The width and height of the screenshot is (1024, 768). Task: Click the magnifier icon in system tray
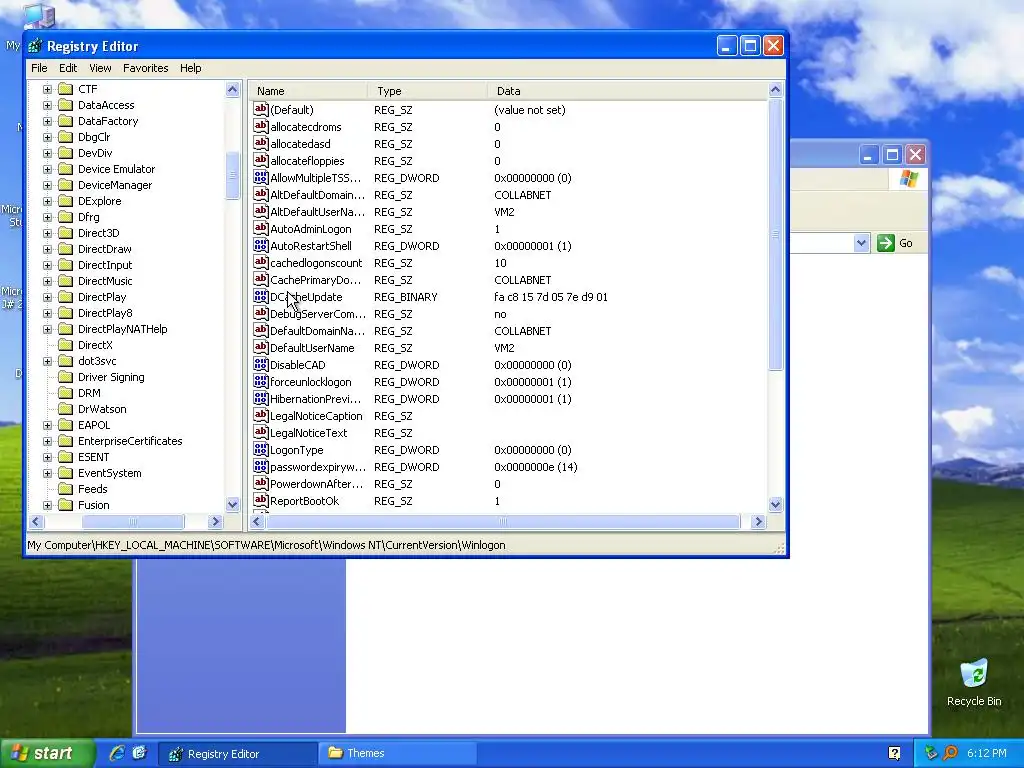tap(950, 753)
